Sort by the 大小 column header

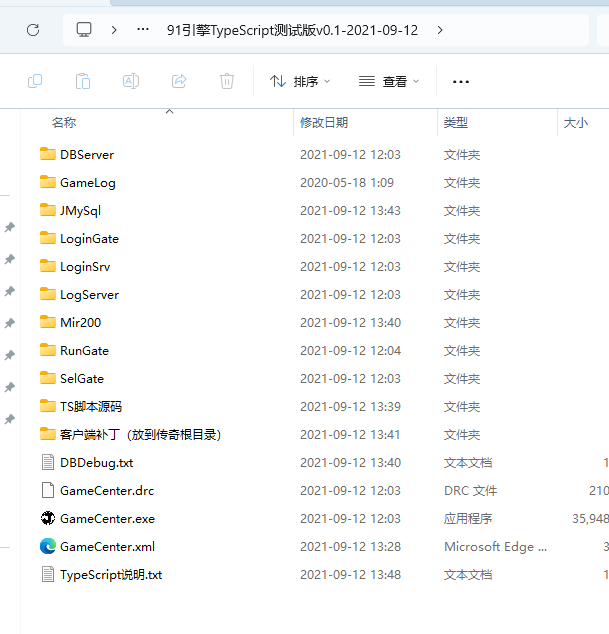pos(575,123)
